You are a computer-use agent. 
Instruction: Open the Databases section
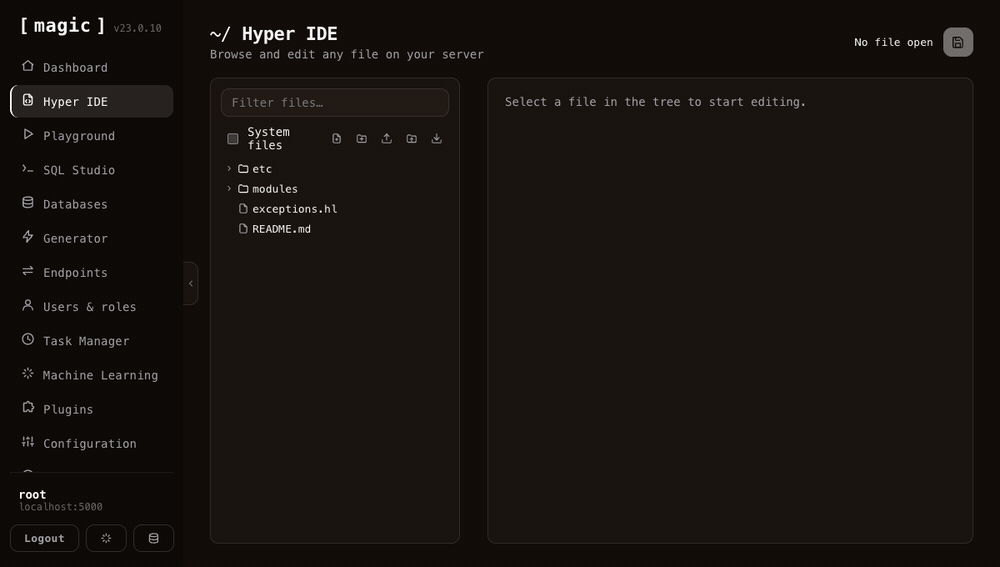(x=91, y=204)
